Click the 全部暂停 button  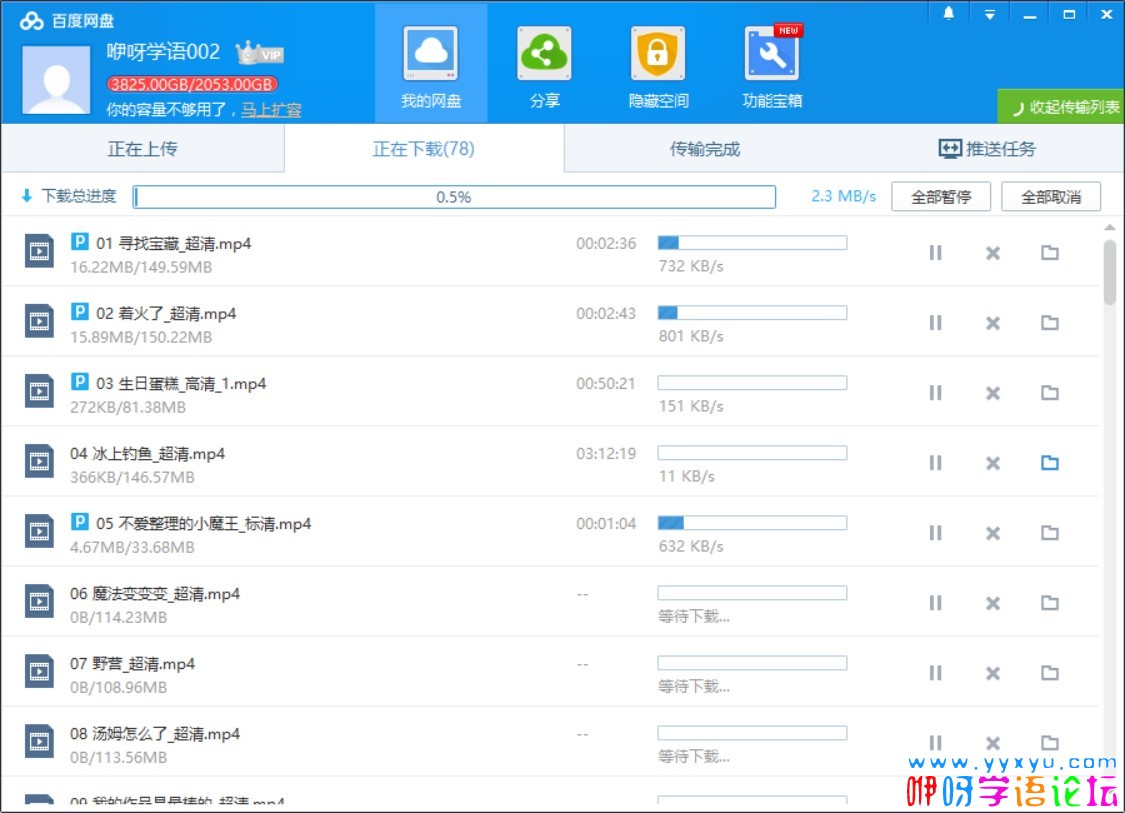[x=941, y=197]
